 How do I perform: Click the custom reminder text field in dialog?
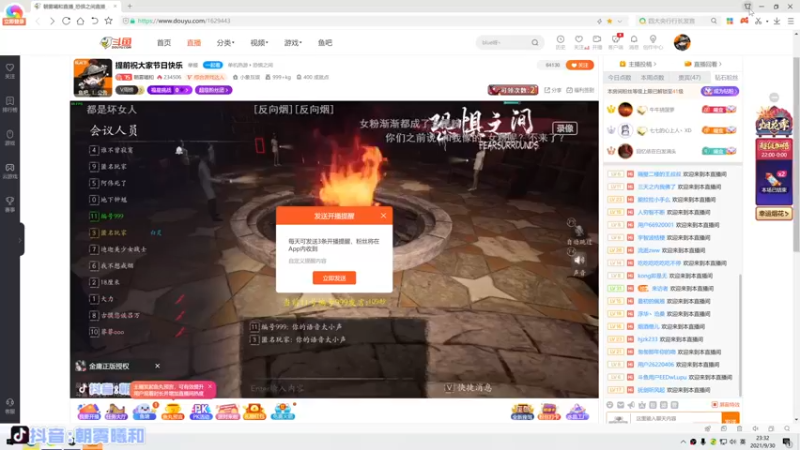point(334,261)
